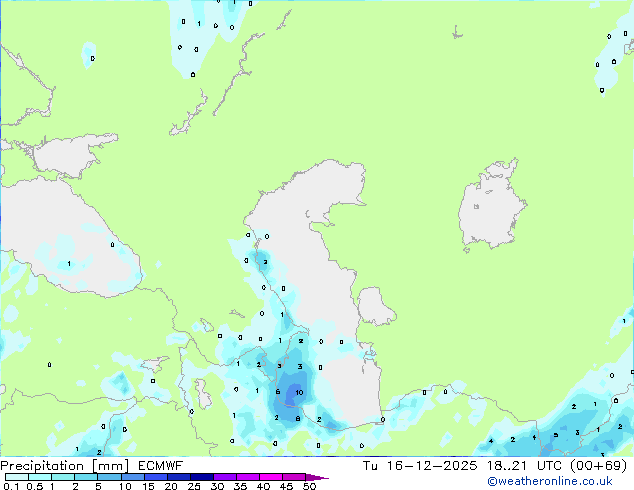
Task: Click the '35' legend scale label
Action: click(x=240, y=486)
